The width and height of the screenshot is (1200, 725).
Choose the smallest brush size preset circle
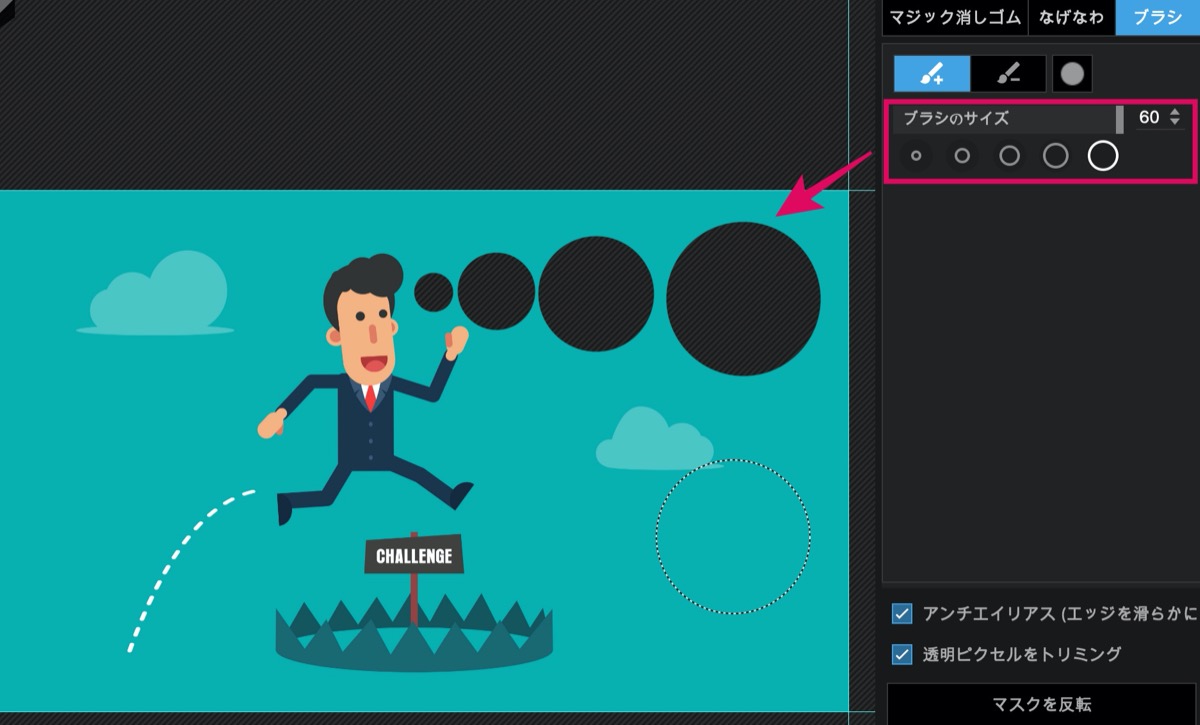916,156
